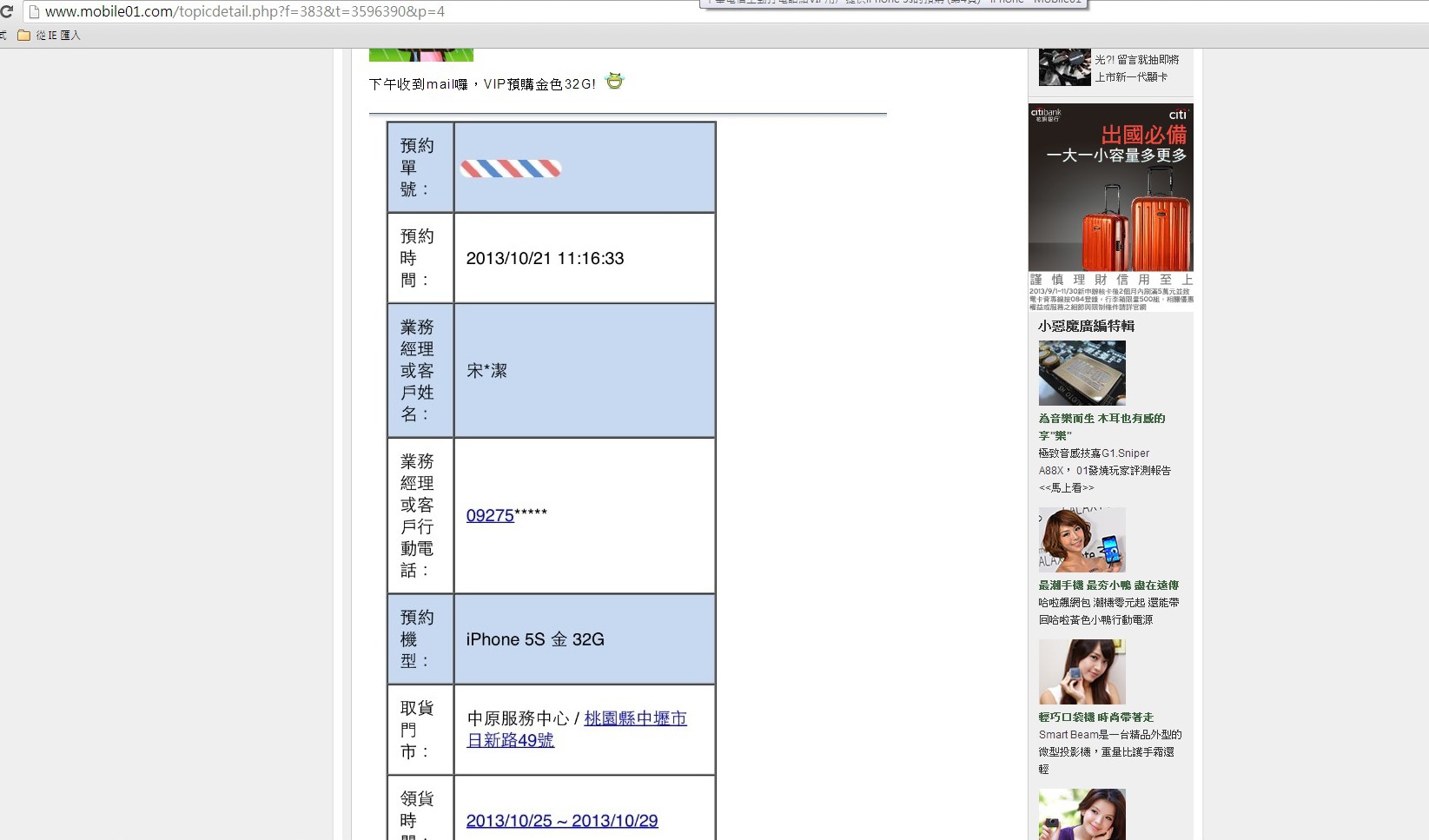Click the 取貨門市 table label
The height and width of the screenshot is (840, 1429).
[417, 730]
